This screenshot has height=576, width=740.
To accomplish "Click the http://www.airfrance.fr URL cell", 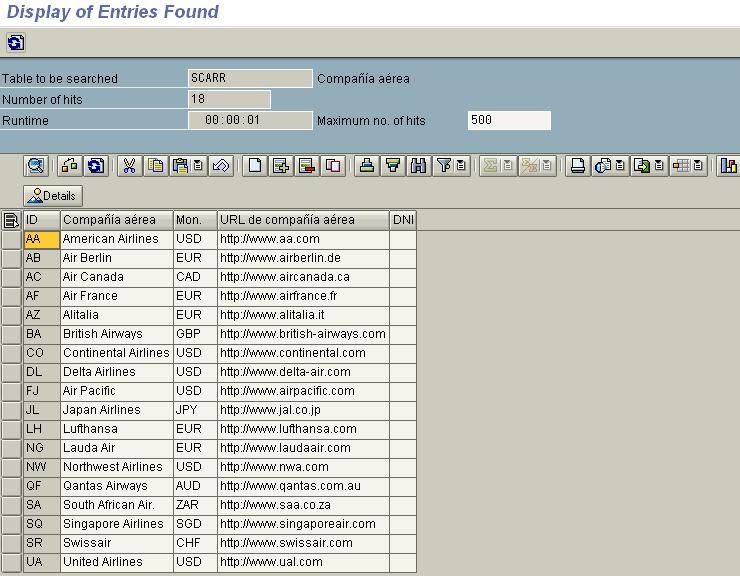I will tap(303, 296).
